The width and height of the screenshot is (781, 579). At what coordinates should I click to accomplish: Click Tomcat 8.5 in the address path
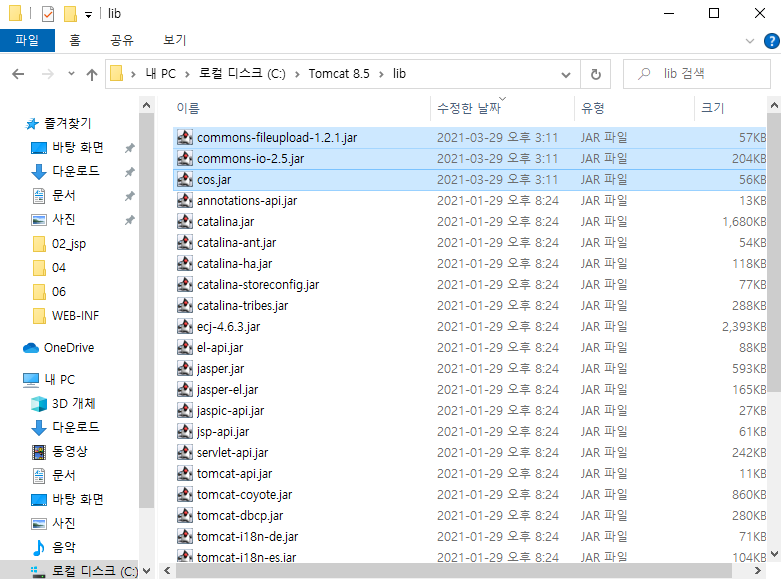[x=339, y=74]
